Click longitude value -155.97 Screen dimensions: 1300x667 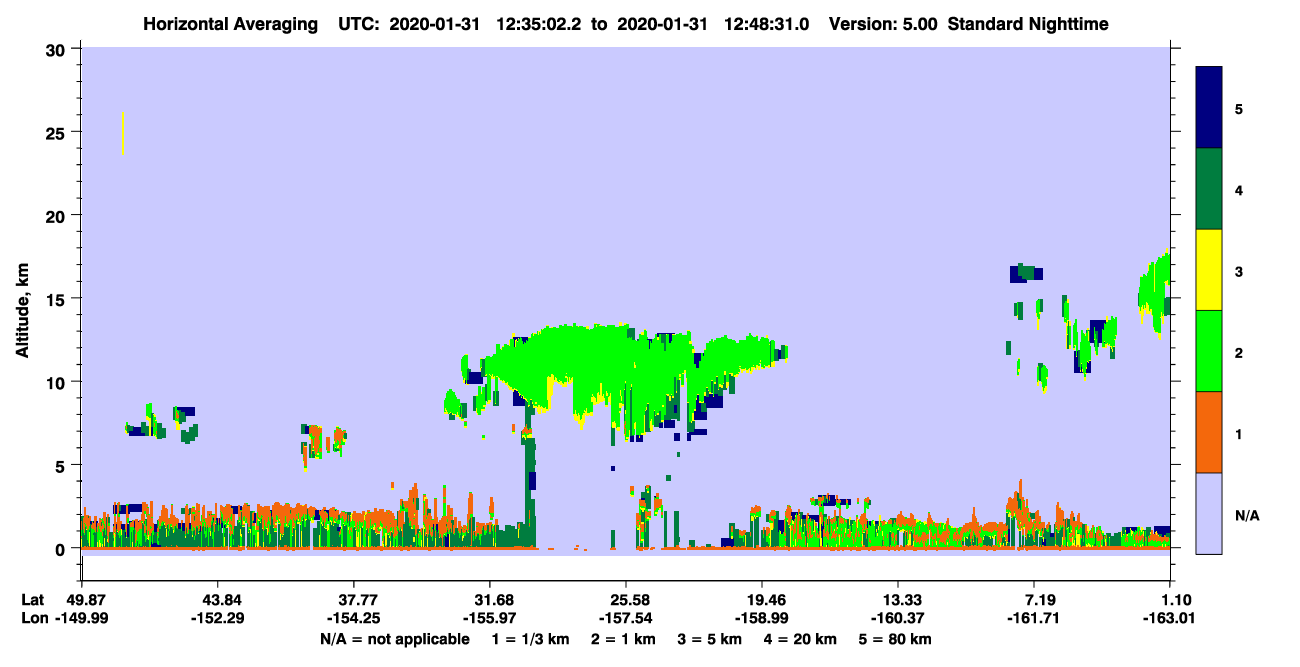(x=490, y=618)
